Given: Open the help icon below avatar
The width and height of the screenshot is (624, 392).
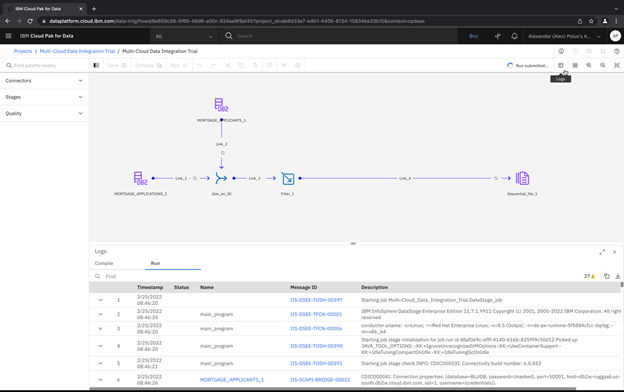Looking at the screenshot, I should coord(617,51).
